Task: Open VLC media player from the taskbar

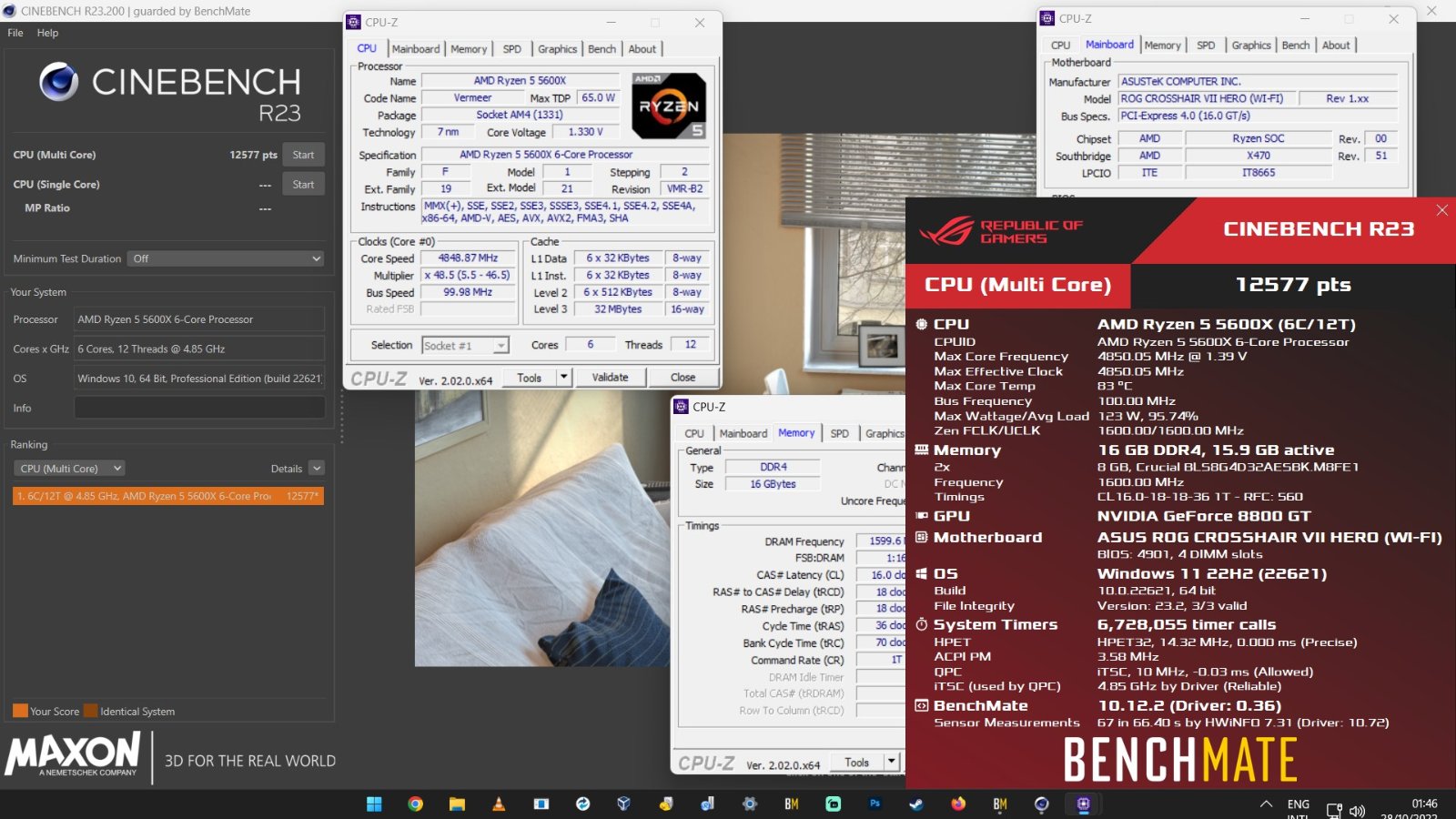Action: (499, 804)
